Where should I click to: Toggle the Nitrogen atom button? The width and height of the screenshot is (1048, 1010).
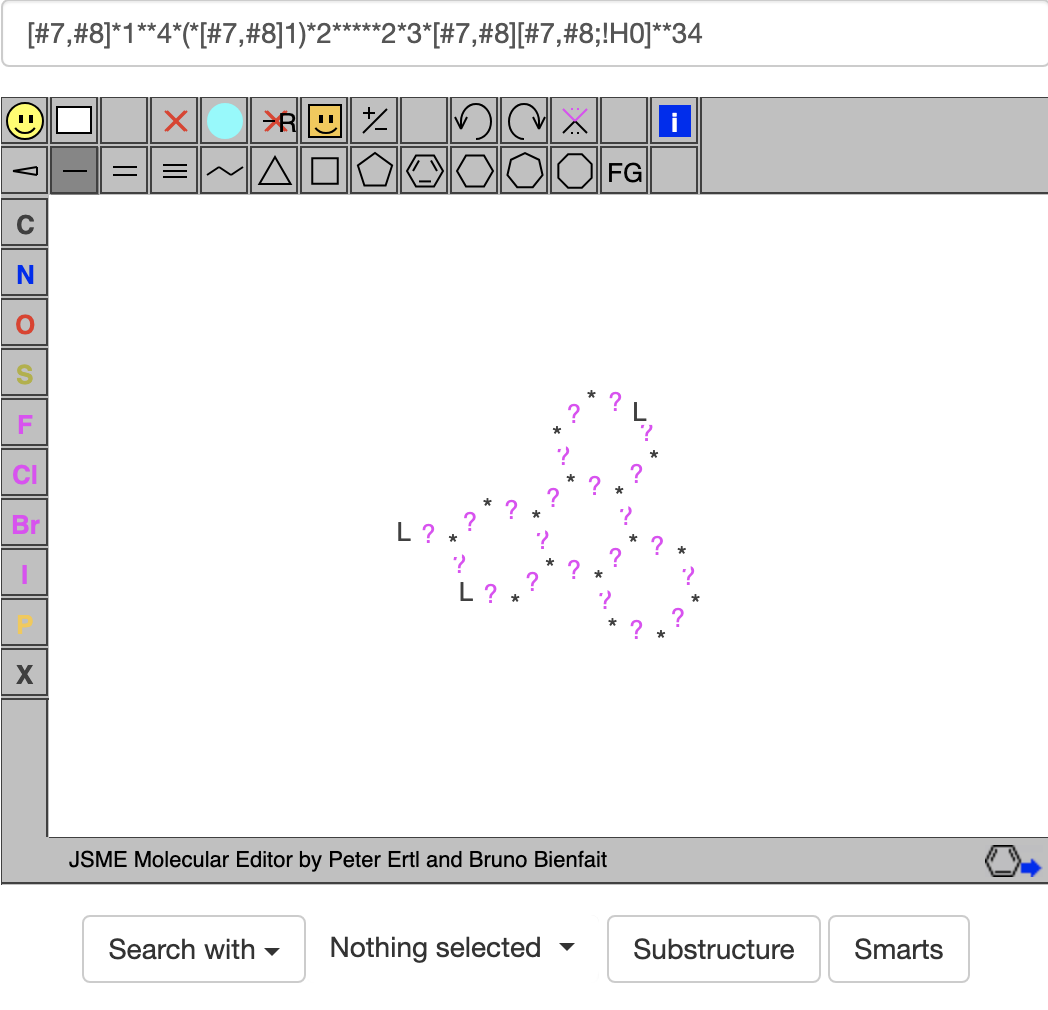click(x=25, y=275)
